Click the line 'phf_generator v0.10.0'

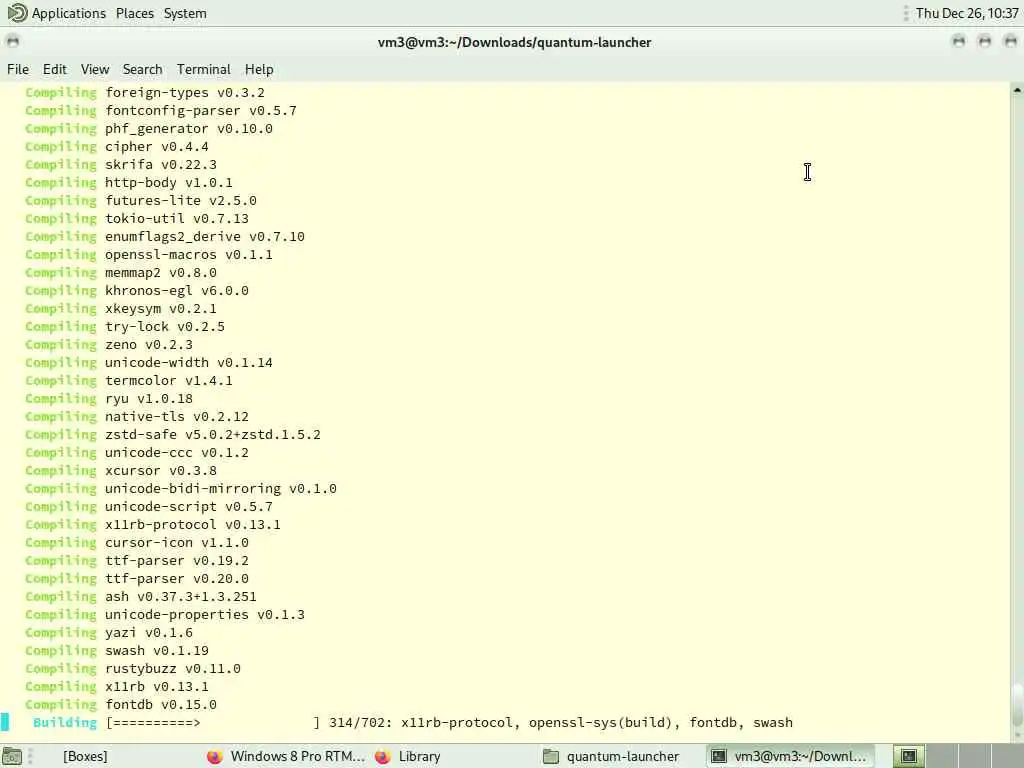click(x=189, y=129)
